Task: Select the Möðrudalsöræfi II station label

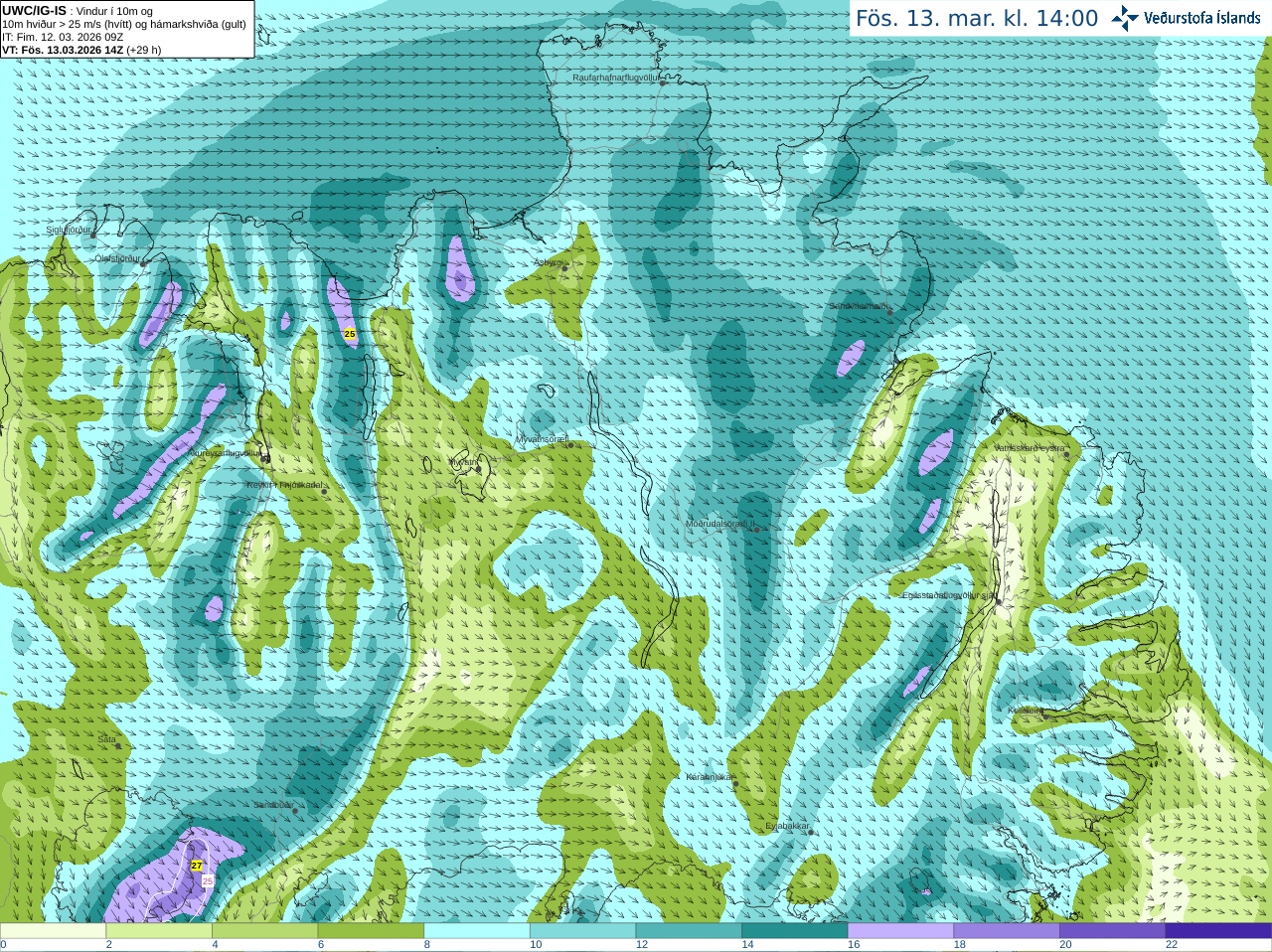Action: (x=719, y=524)
